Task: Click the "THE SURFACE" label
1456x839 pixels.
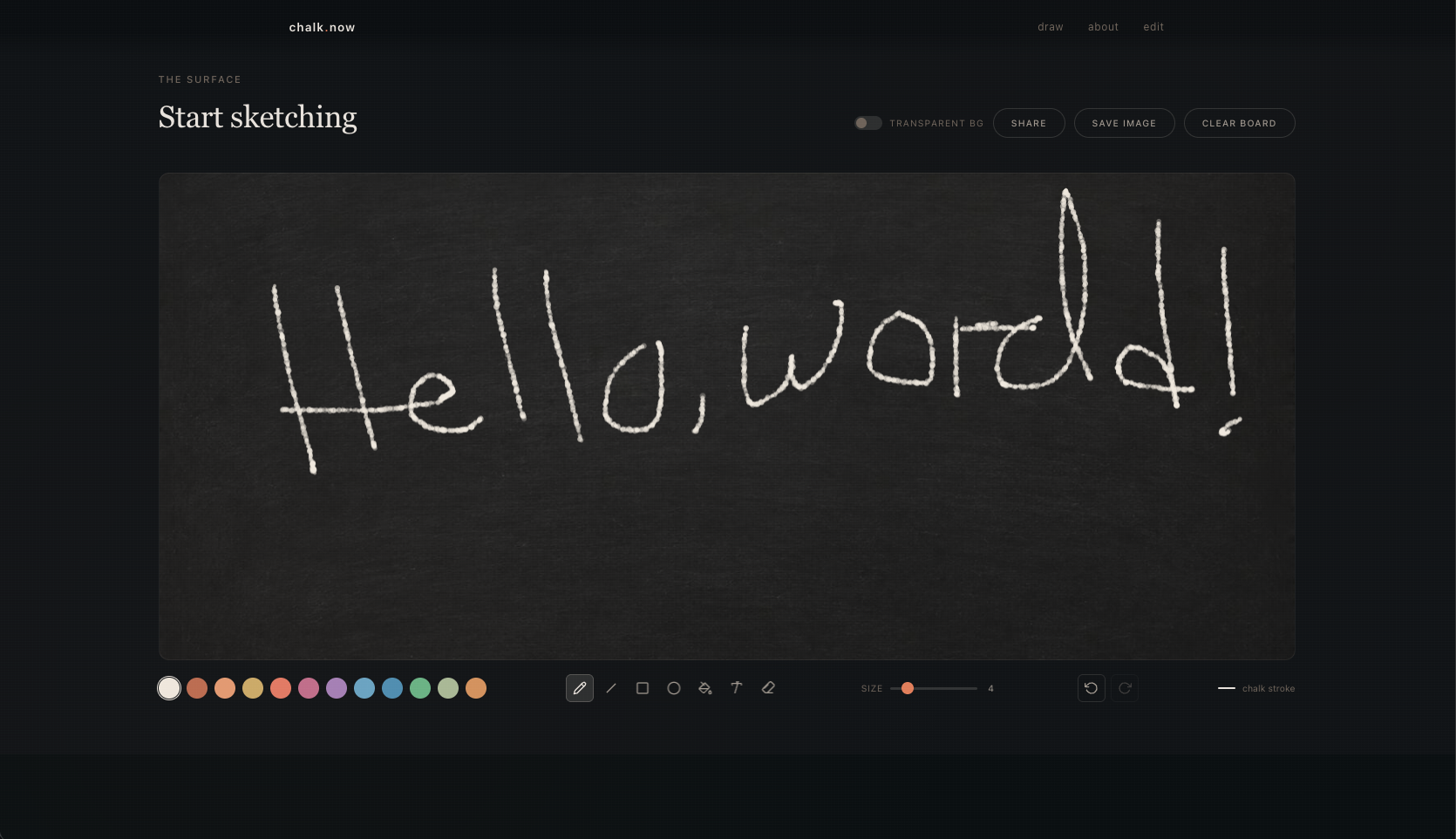Action: coord(200,79)
